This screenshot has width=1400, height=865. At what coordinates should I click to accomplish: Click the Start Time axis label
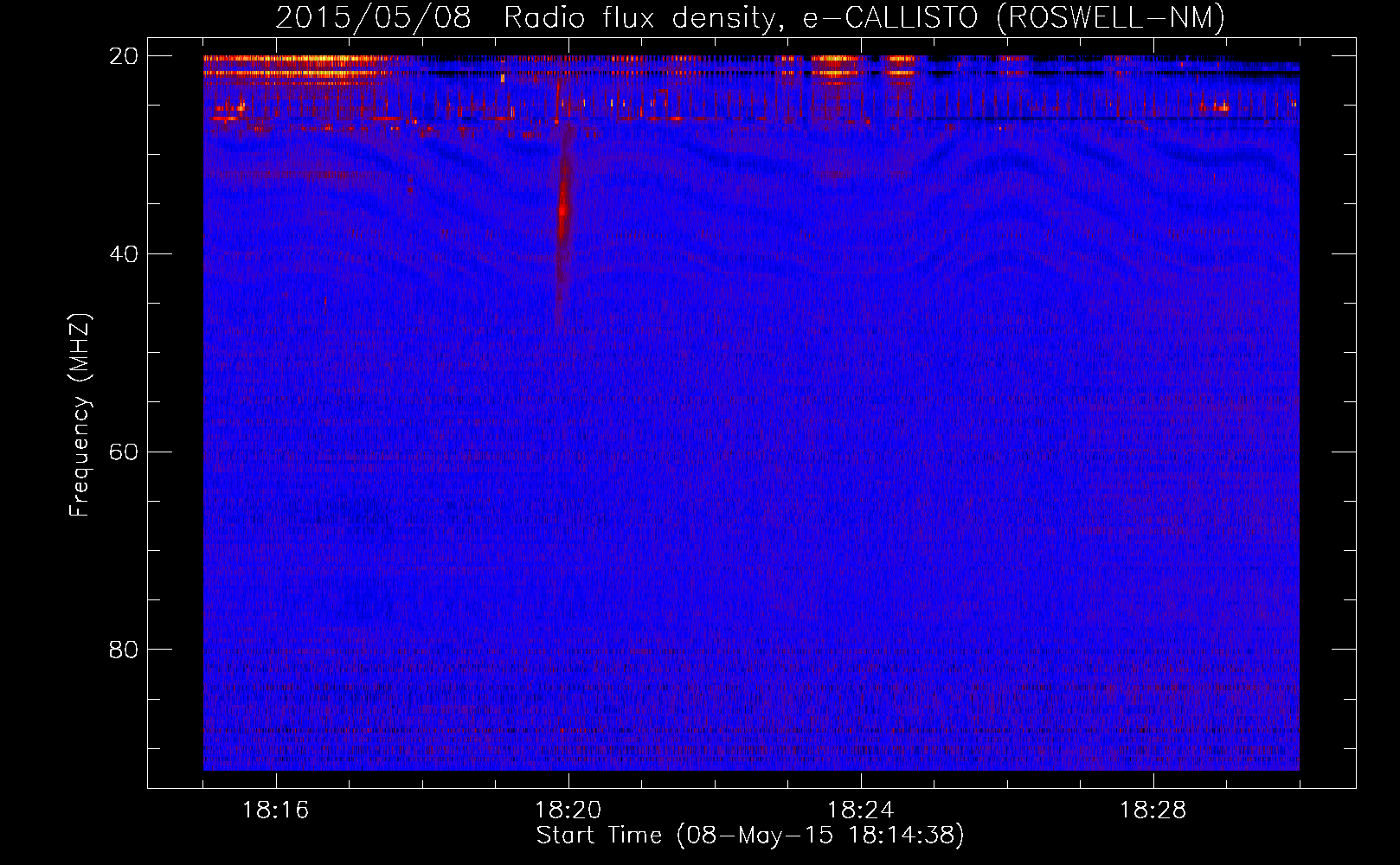[749, 836]
